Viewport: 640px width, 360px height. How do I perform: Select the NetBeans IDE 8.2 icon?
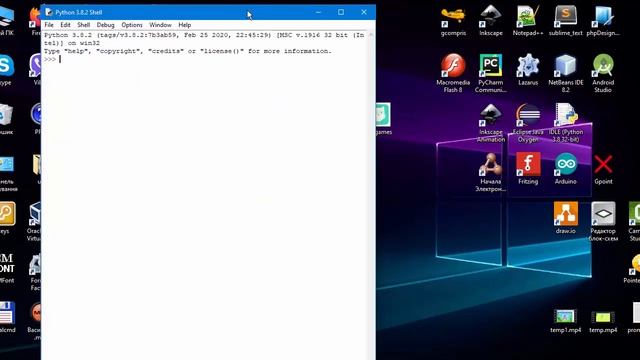(565, 73)
